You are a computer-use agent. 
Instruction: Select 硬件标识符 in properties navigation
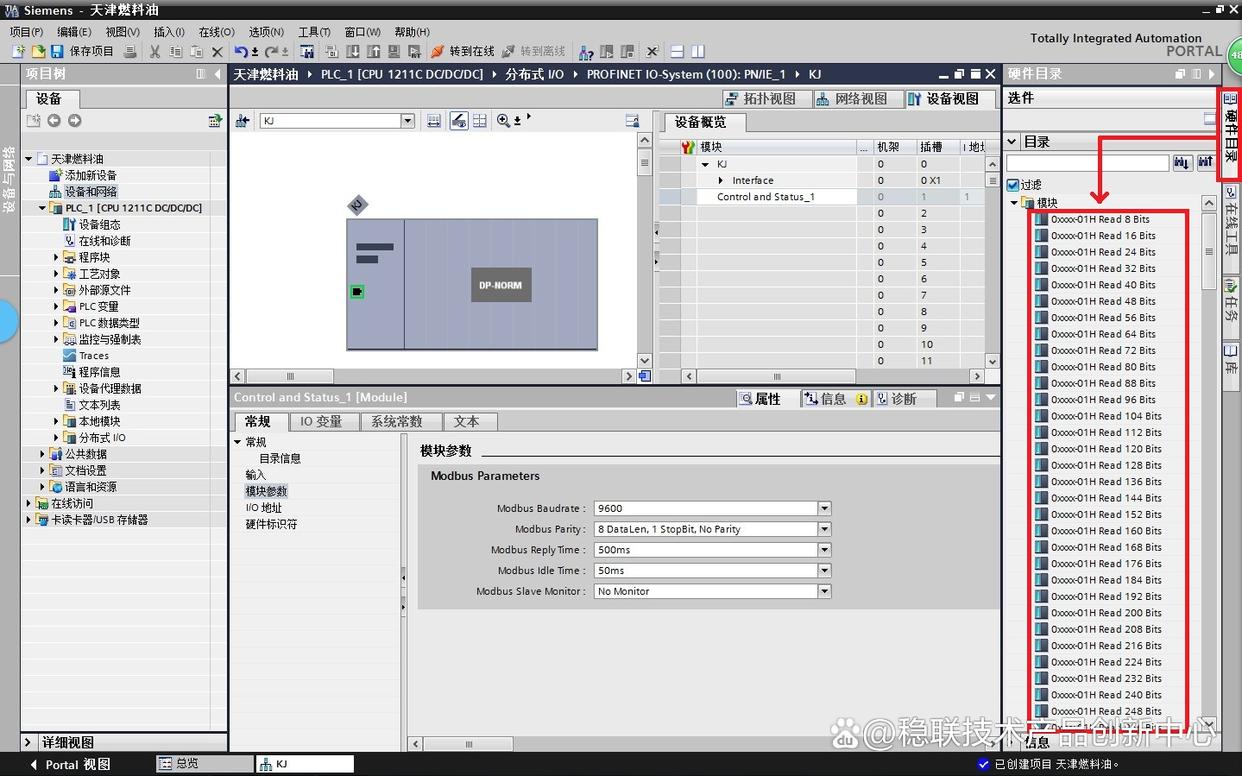[271, 524]
